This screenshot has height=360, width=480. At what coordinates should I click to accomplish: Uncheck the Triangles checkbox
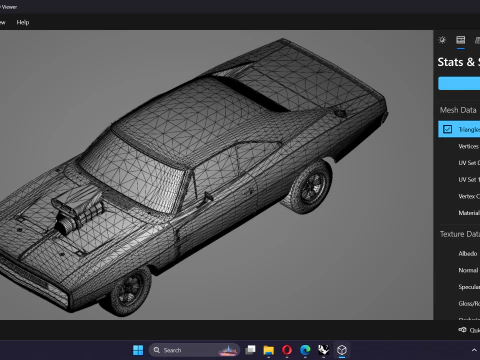coord(447,129)
